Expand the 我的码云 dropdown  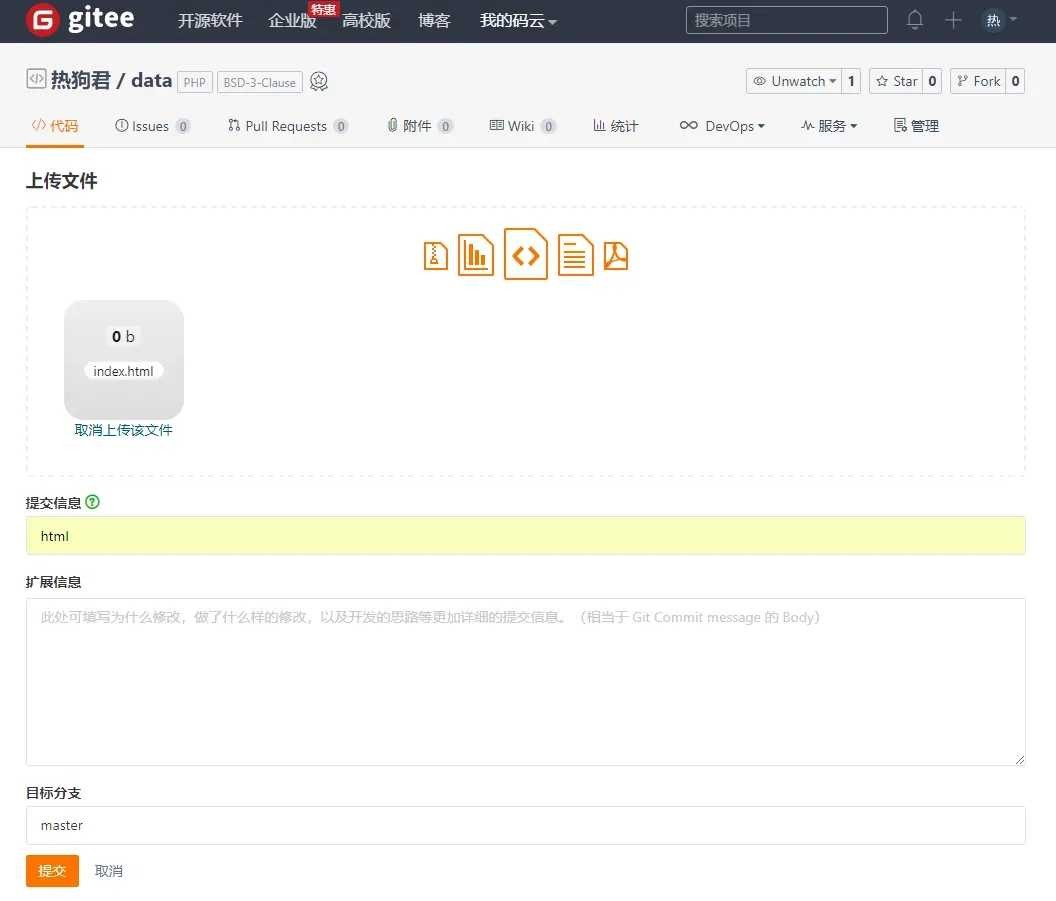[518, 21]
